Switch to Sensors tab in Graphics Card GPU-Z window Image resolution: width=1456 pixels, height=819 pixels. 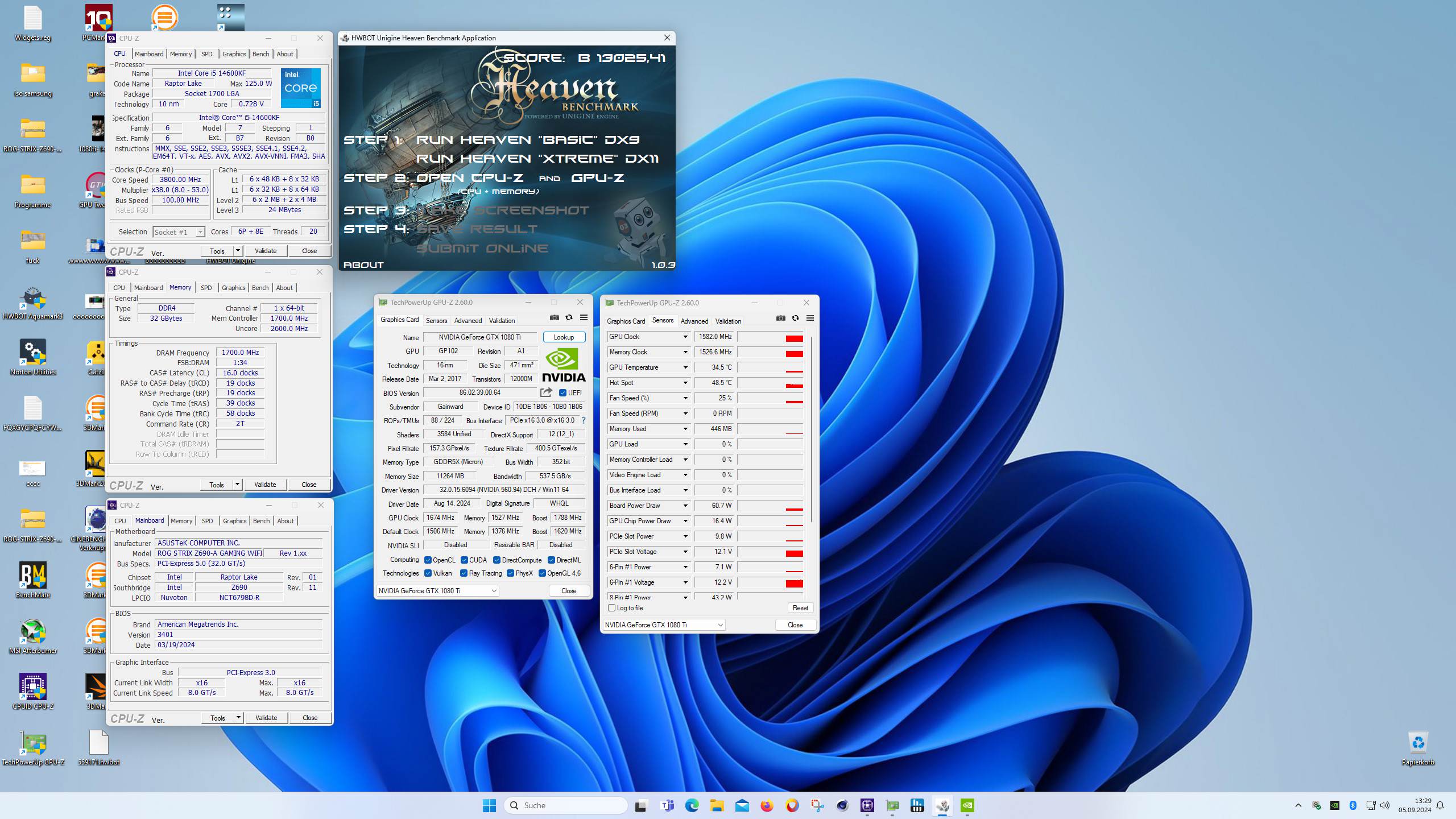(x=437, y=321)
